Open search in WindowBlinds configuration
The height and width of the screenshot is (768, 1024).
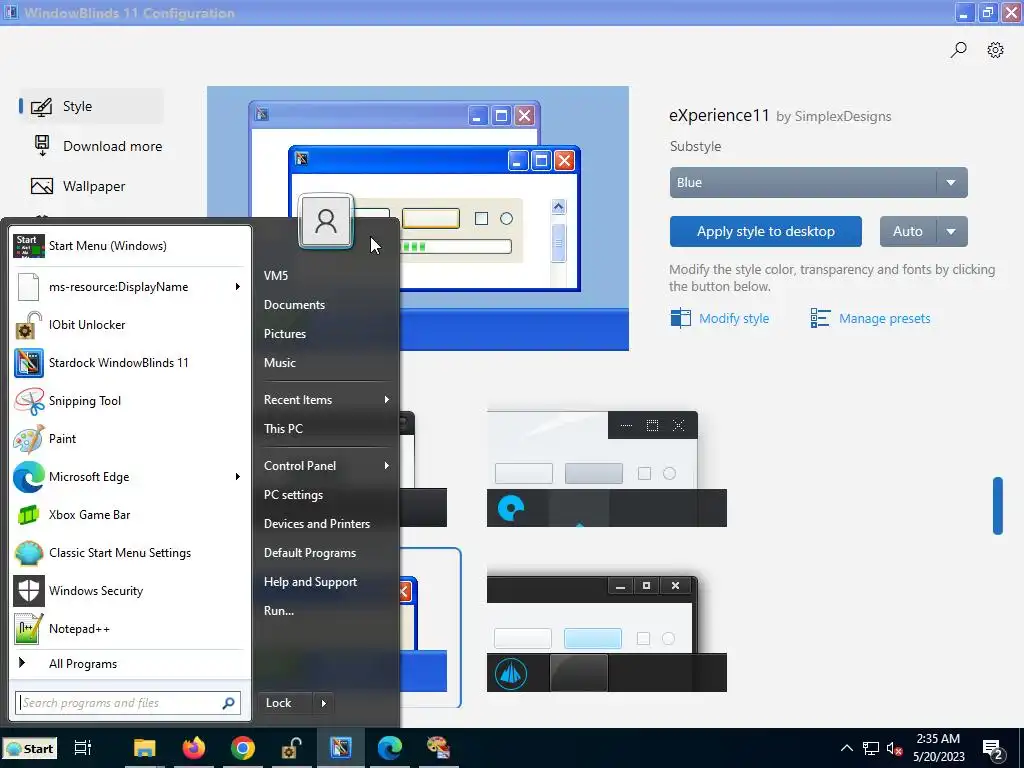pos(958,50)
